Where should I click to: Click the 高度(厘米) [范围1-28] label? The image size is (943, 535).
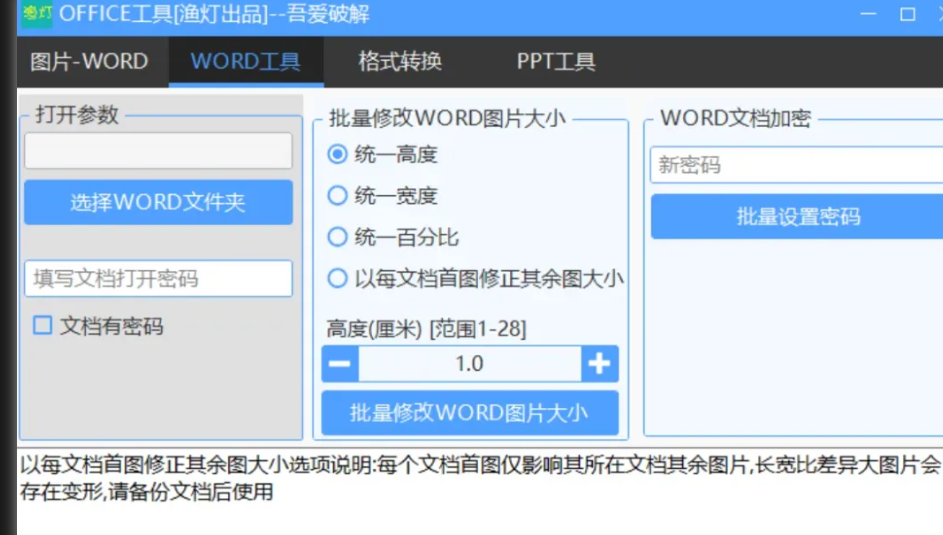click(x=426, y=329)
